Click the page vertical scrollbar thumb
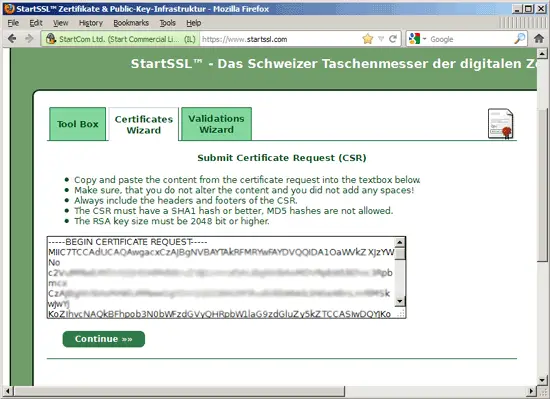 tap(542, 185)
